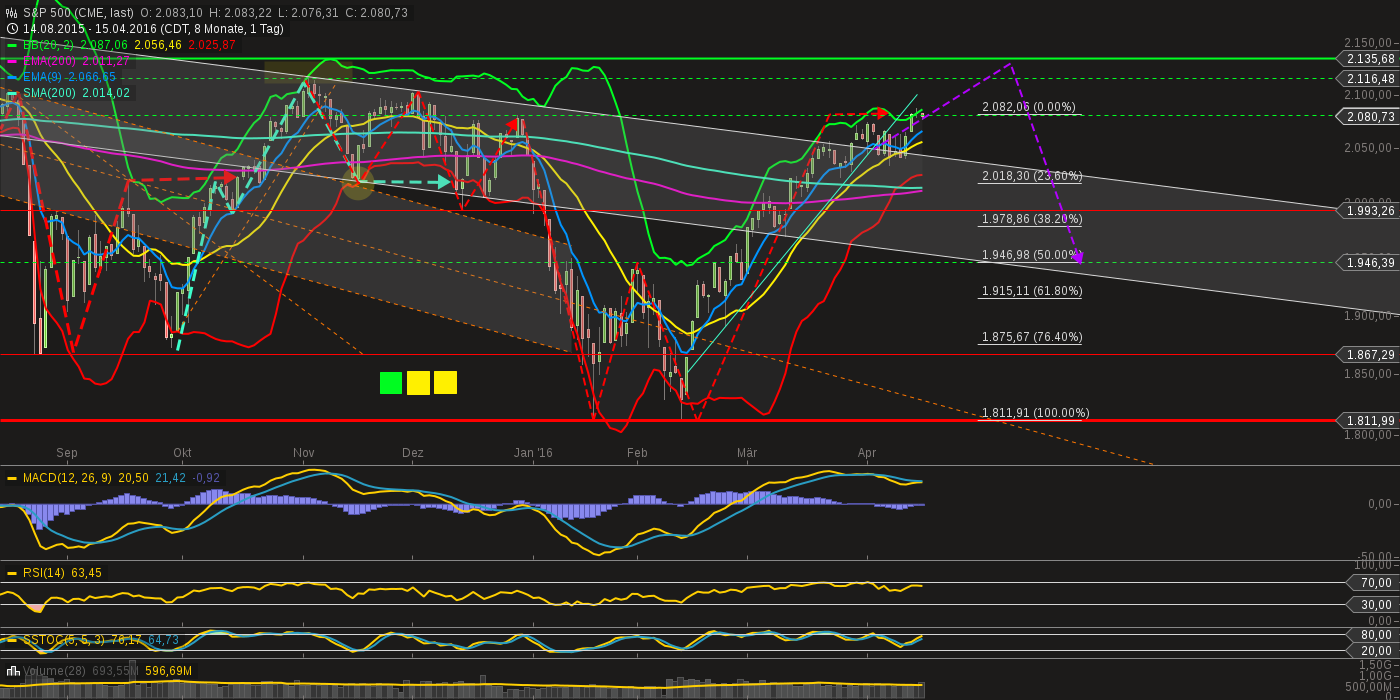Click the cyan dashed arrow tip in November
The width and height of the screenshot is (1400, 700).
[444, 182]
